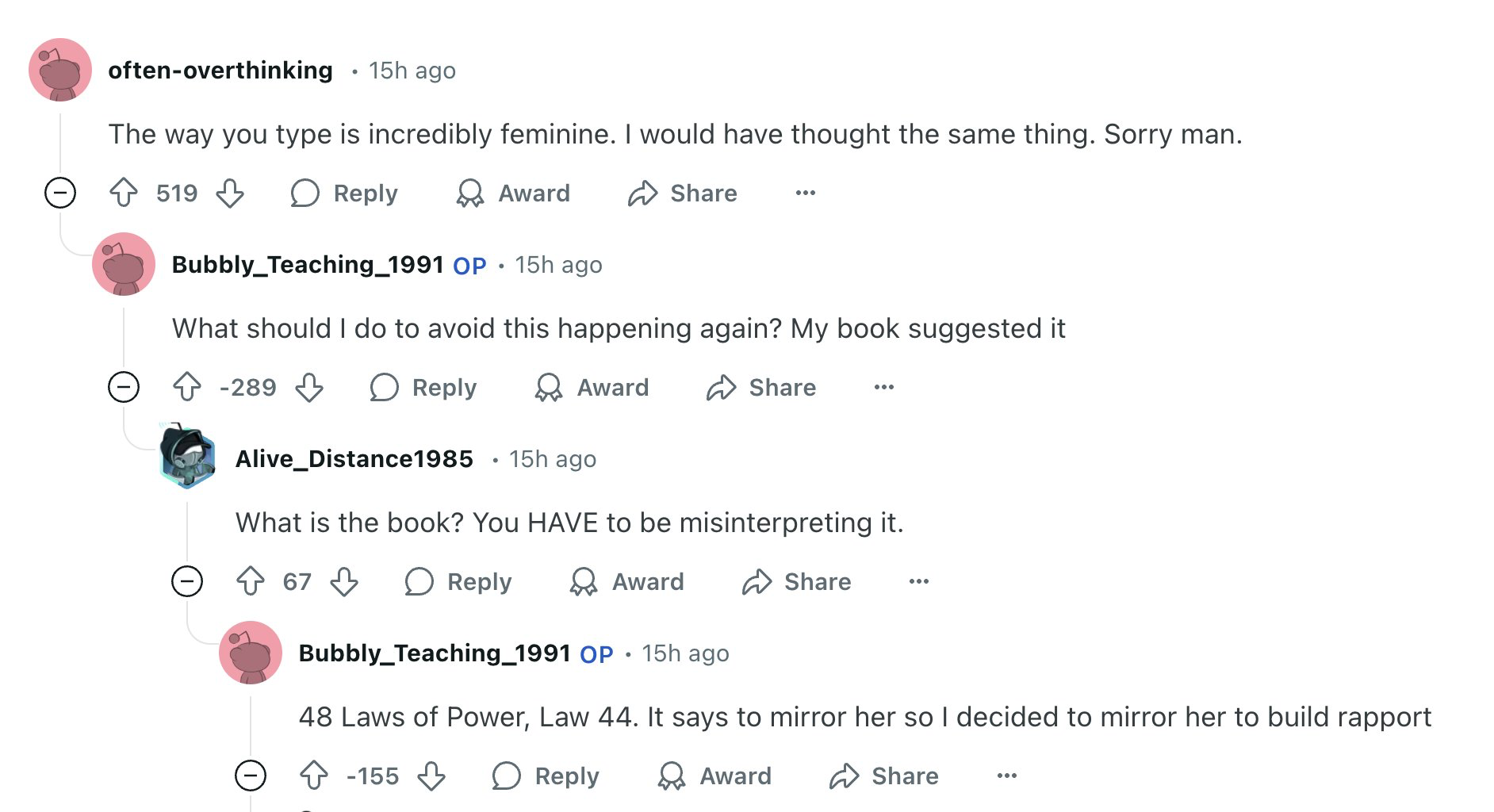Downvote the comment with 519 points
The image size is (1494, 812).
[230, 193]
